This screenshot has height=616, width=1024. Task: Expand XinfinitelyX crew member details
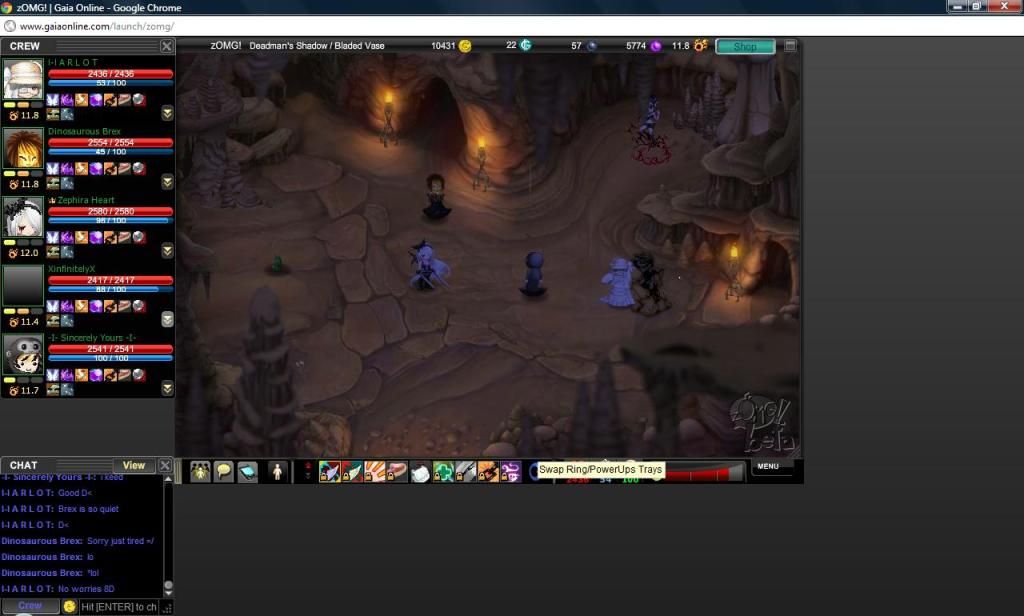[167, 319]
